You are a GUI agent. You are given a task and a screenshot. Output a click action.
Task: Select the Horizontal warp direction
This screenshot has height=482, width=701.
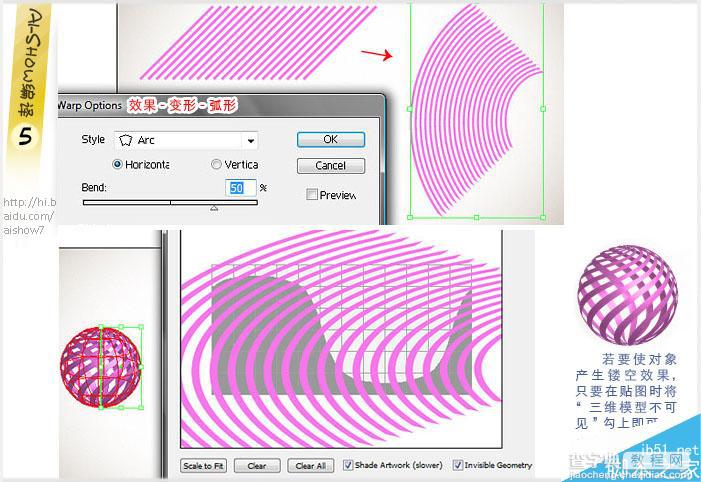coord(117,165)
